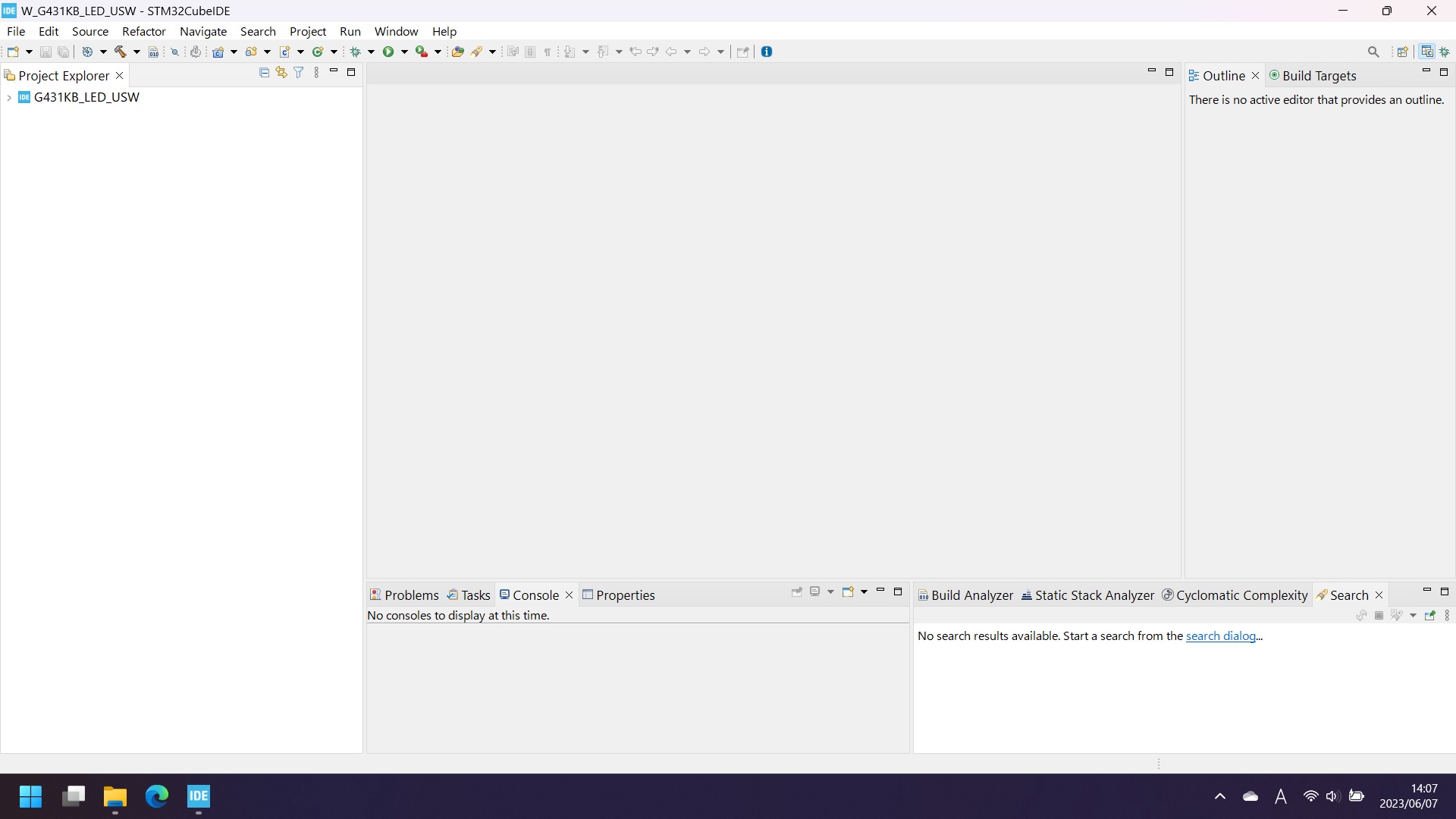The width and height of the screenshot is (1456, 819).
Task: Click the search toolbar magnifier icon
Action: (x=1374, y=51)
